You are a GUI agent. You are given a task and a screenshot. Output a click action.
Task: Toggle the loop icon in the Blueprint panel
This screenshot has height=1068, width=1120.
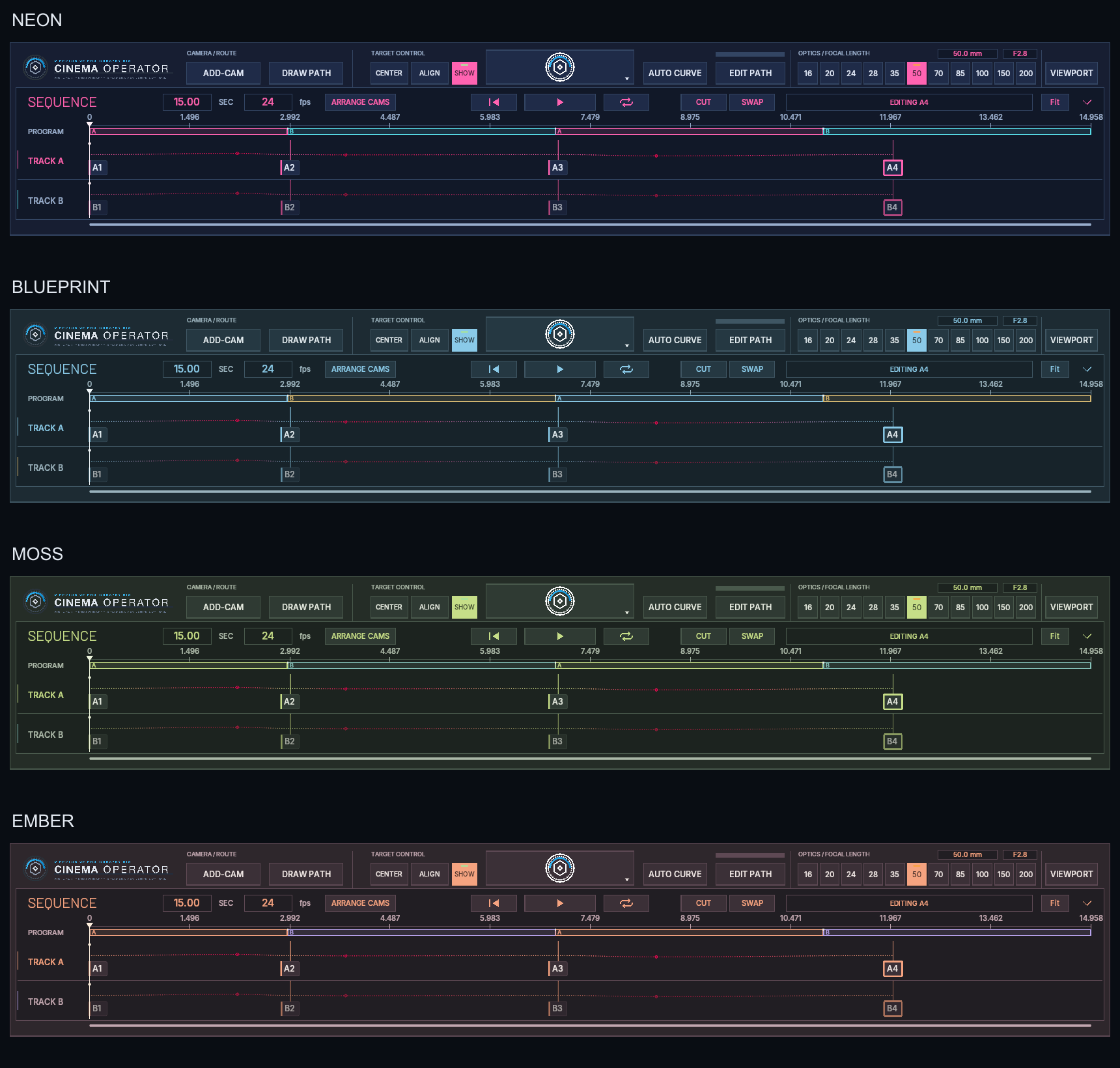(x=626, y=369)
